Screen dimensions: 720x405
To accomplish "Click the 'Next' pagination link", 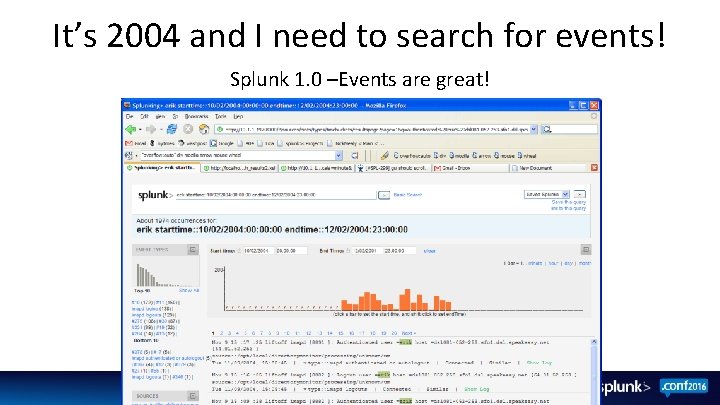I will [x=408, y=333].
